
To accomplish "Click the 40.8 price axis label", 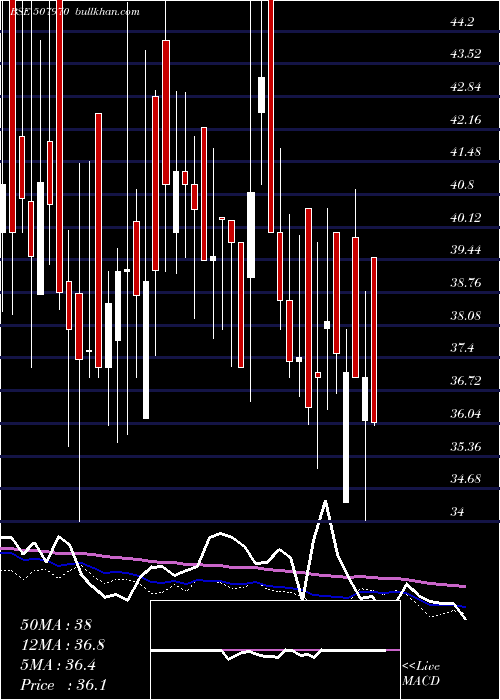I will (462, 185).
